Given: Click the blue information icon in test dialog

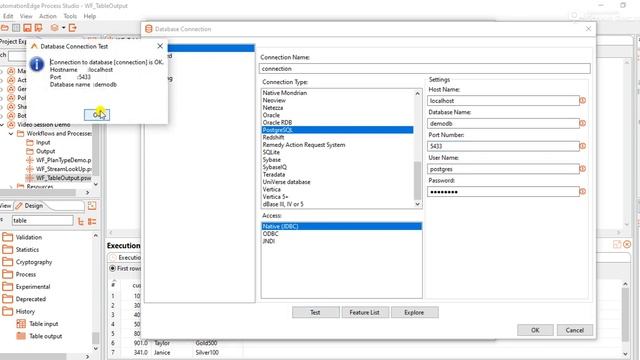Looking at the screenshot, I should (37, 64).
